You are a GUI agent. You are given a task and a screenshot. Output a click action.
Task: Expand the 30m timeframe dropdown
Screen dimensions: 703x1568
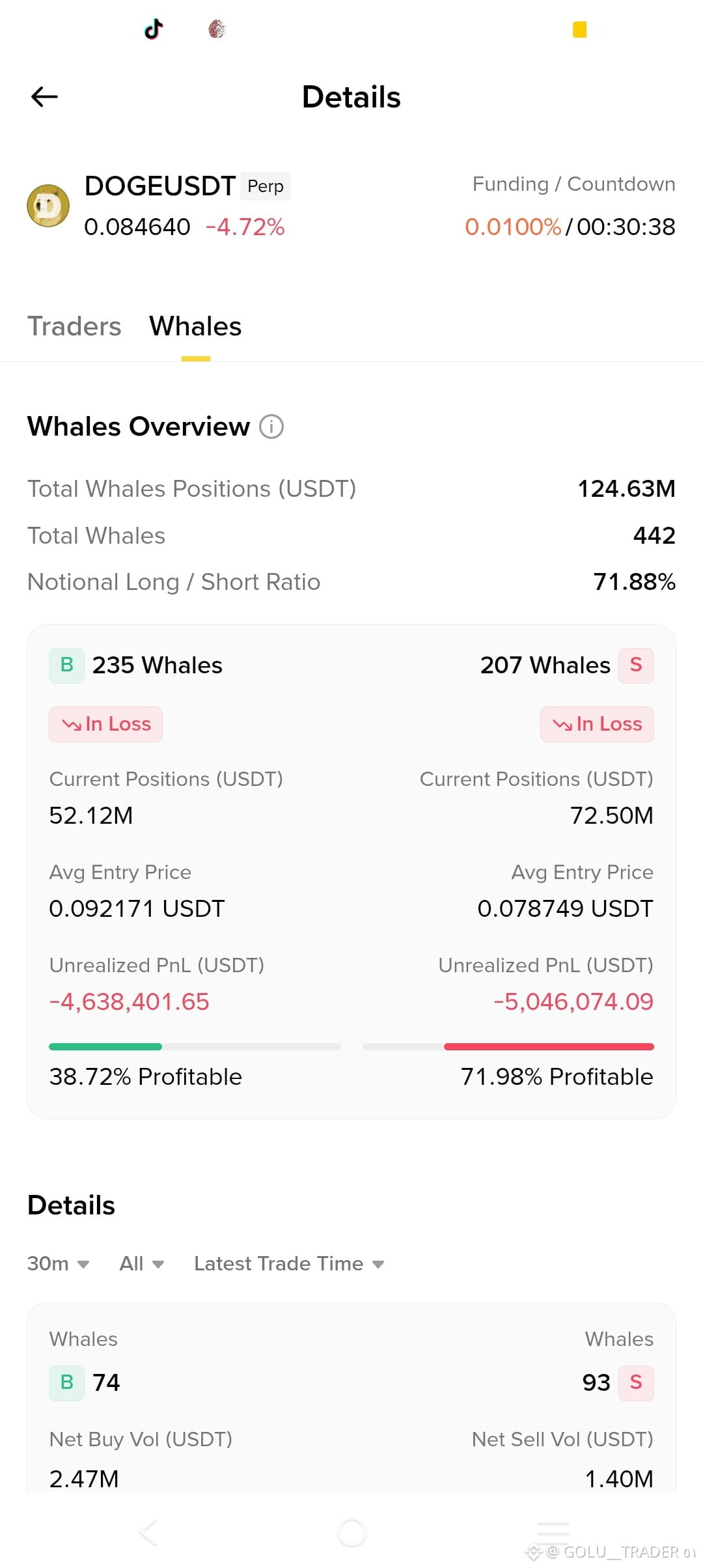(x=58, y=1264)
